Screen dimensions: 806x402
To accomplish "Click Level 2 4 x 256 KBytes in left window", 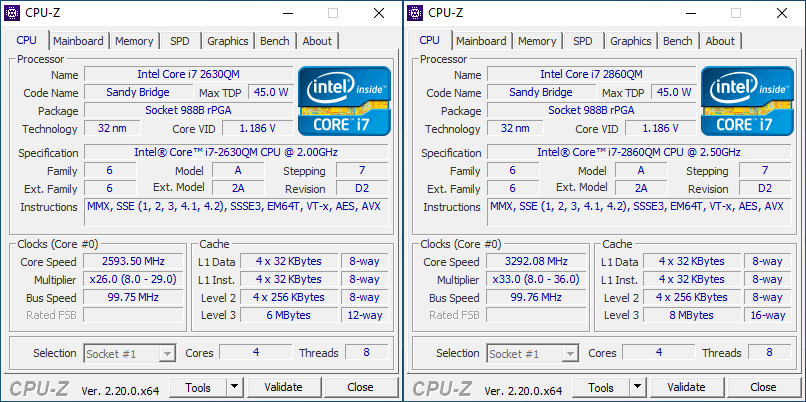I will pyautogui.click(x=288, y=297).
